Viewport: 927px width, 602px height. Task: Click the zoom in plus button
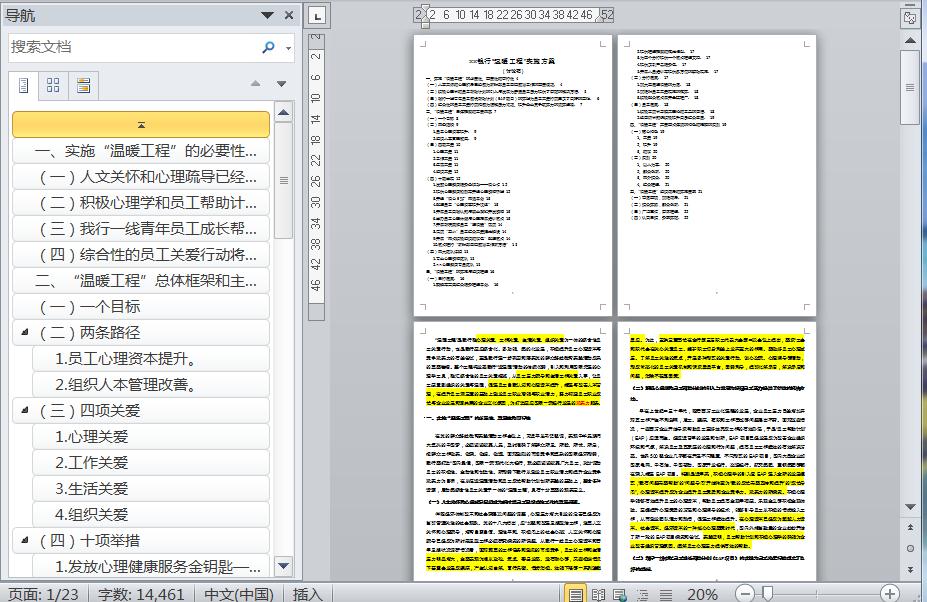tap(890, 593)
